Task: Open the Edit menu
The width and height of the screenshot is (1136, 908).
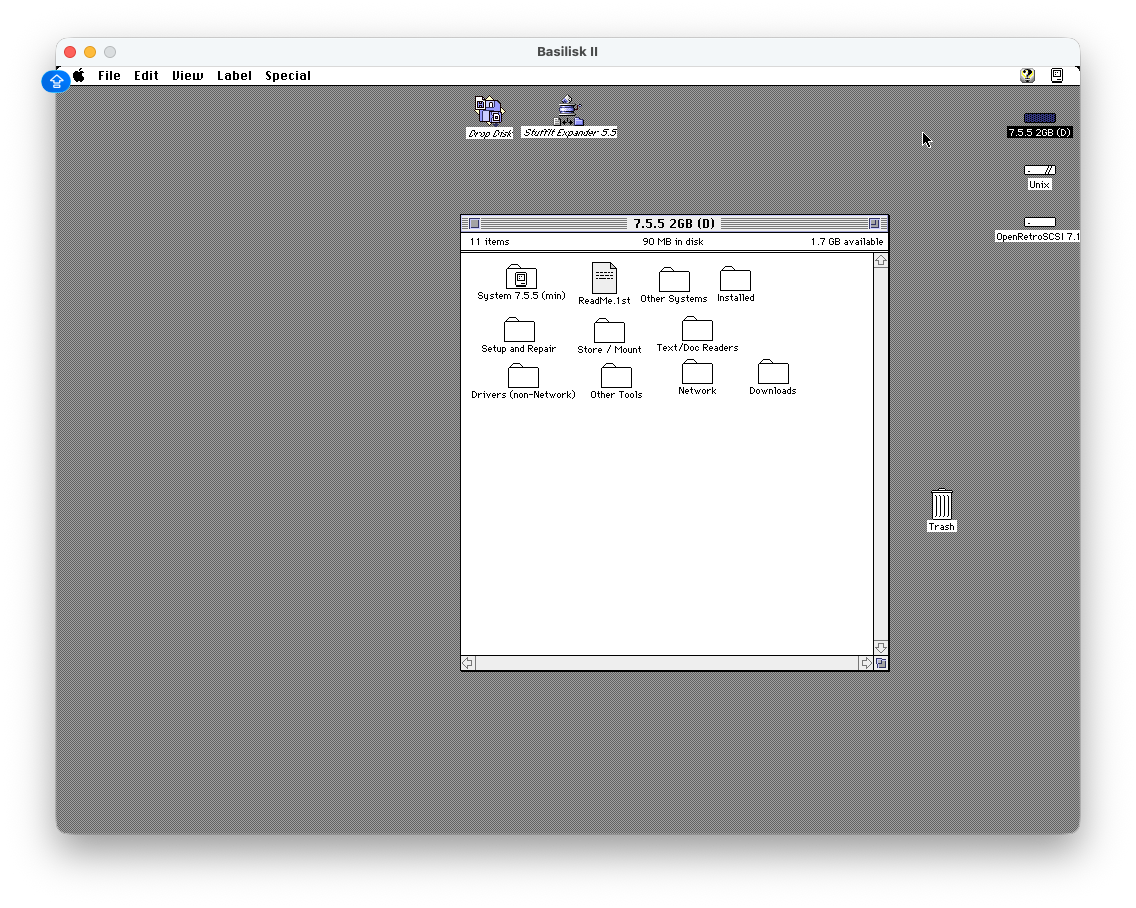Action: [146, 75]
